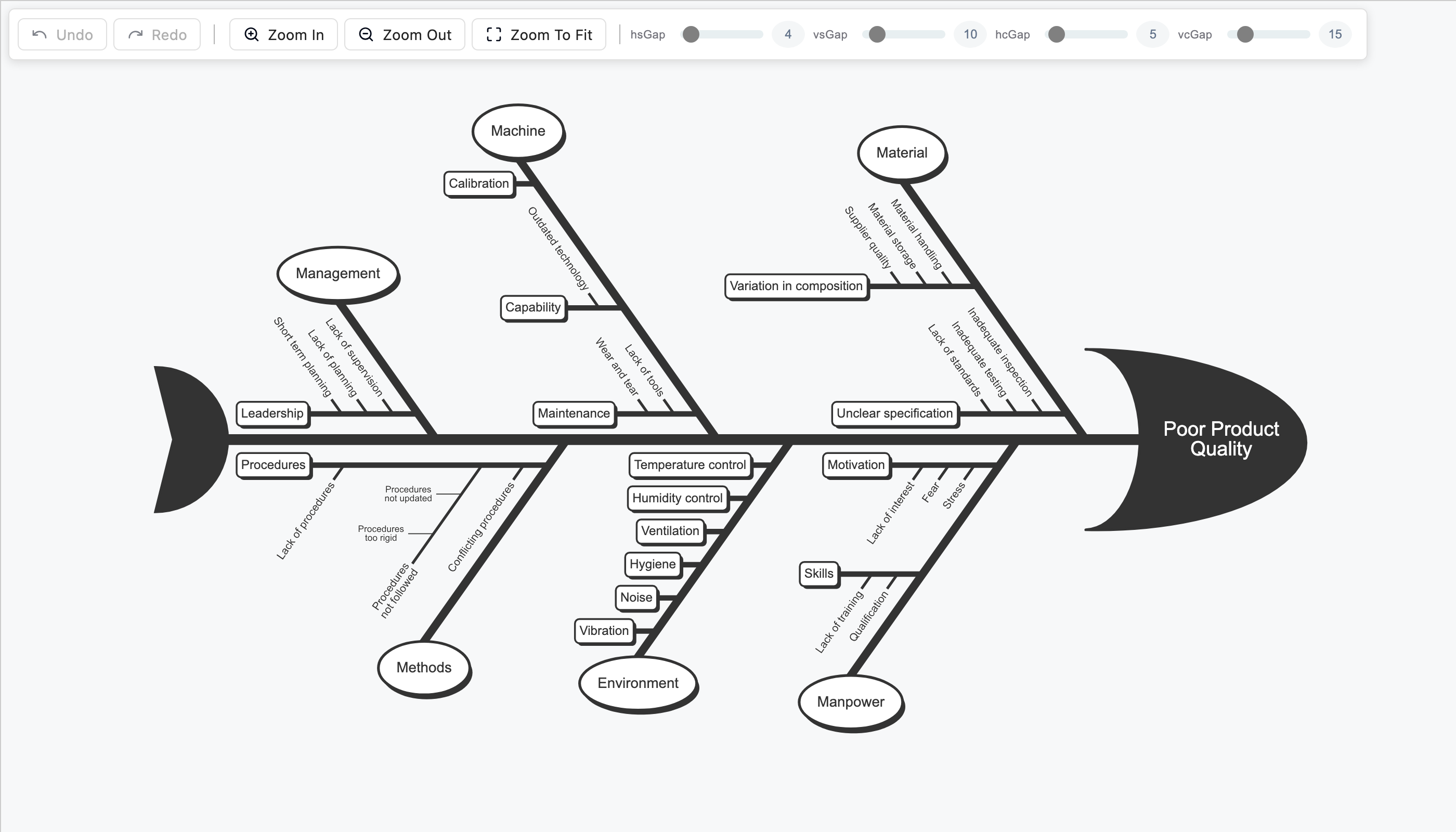Click the Zoom Out magnifier icon
1456x832 pixels.
tap(366, 34)
